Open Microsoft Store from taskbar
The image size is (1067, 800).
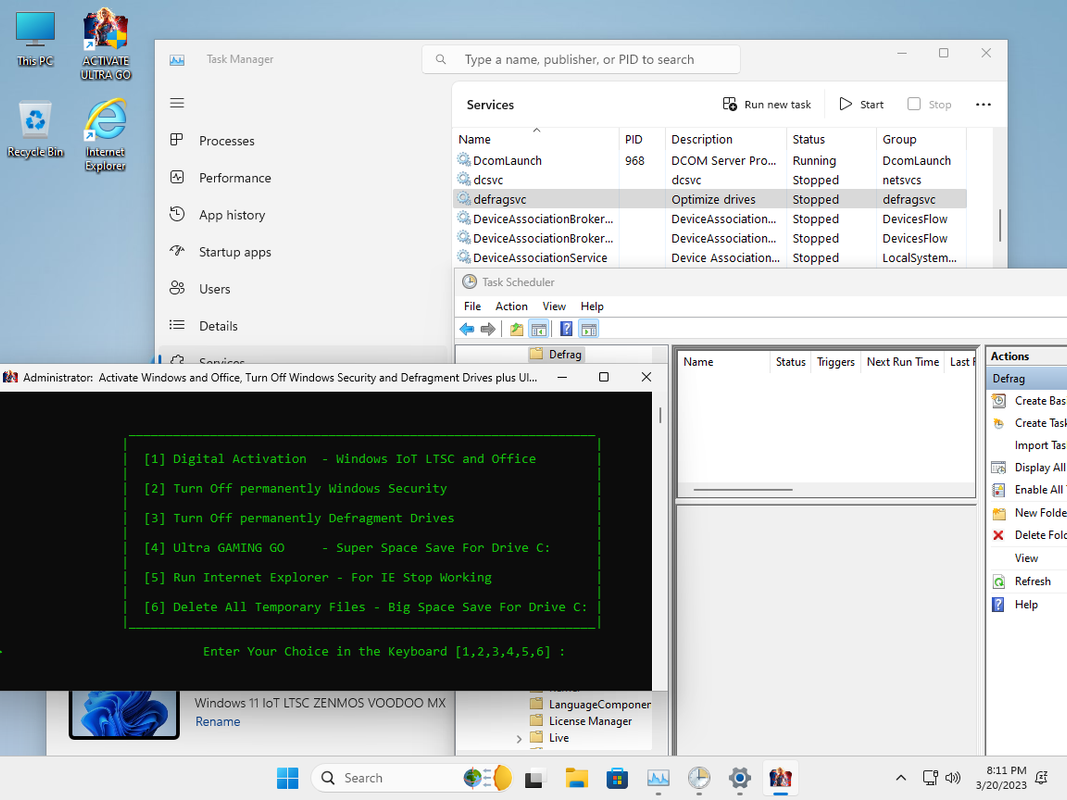(x=617, y=778)
